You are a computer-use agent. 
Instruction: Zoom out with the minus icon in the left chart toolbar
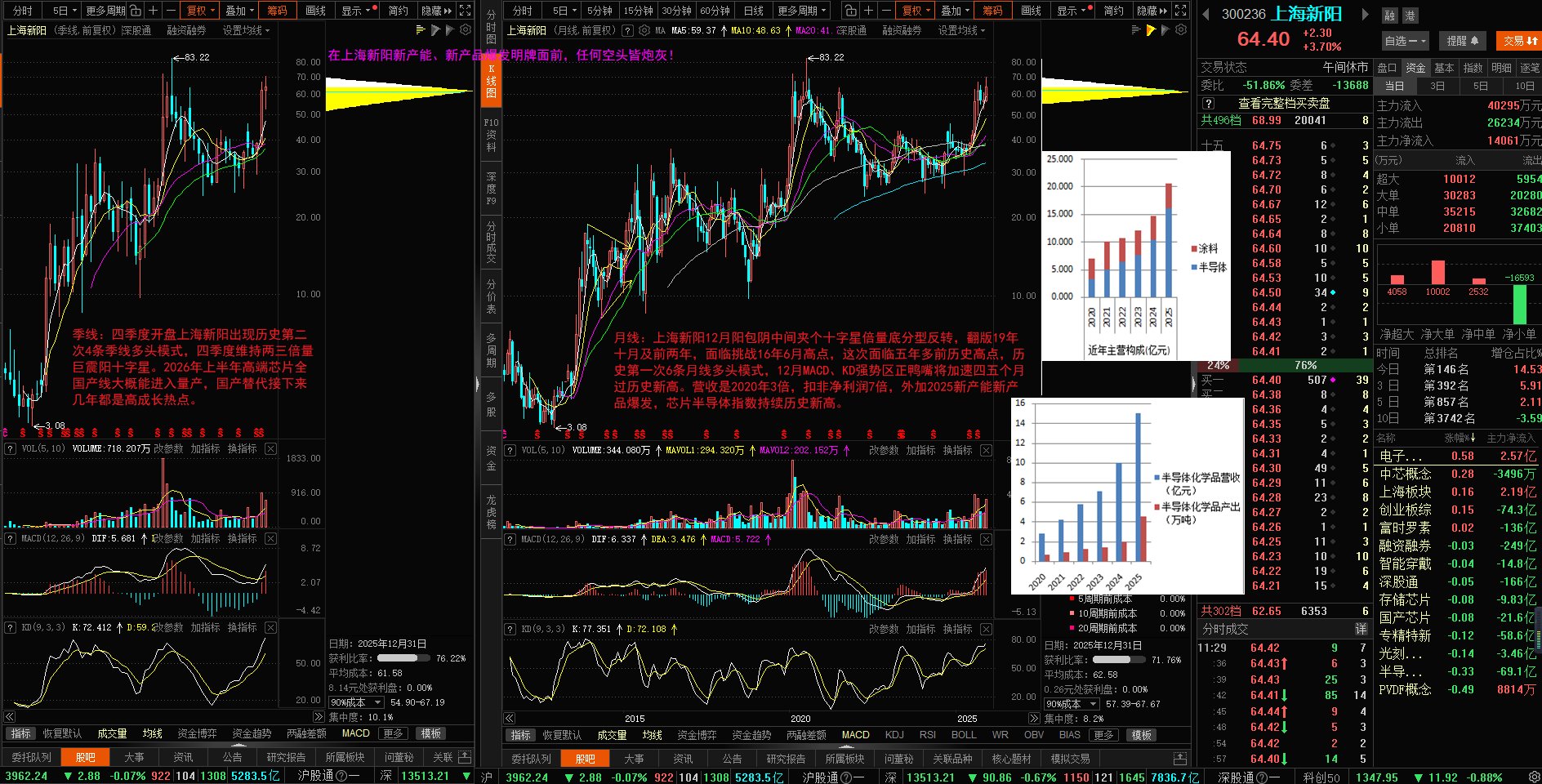point(170,11)
